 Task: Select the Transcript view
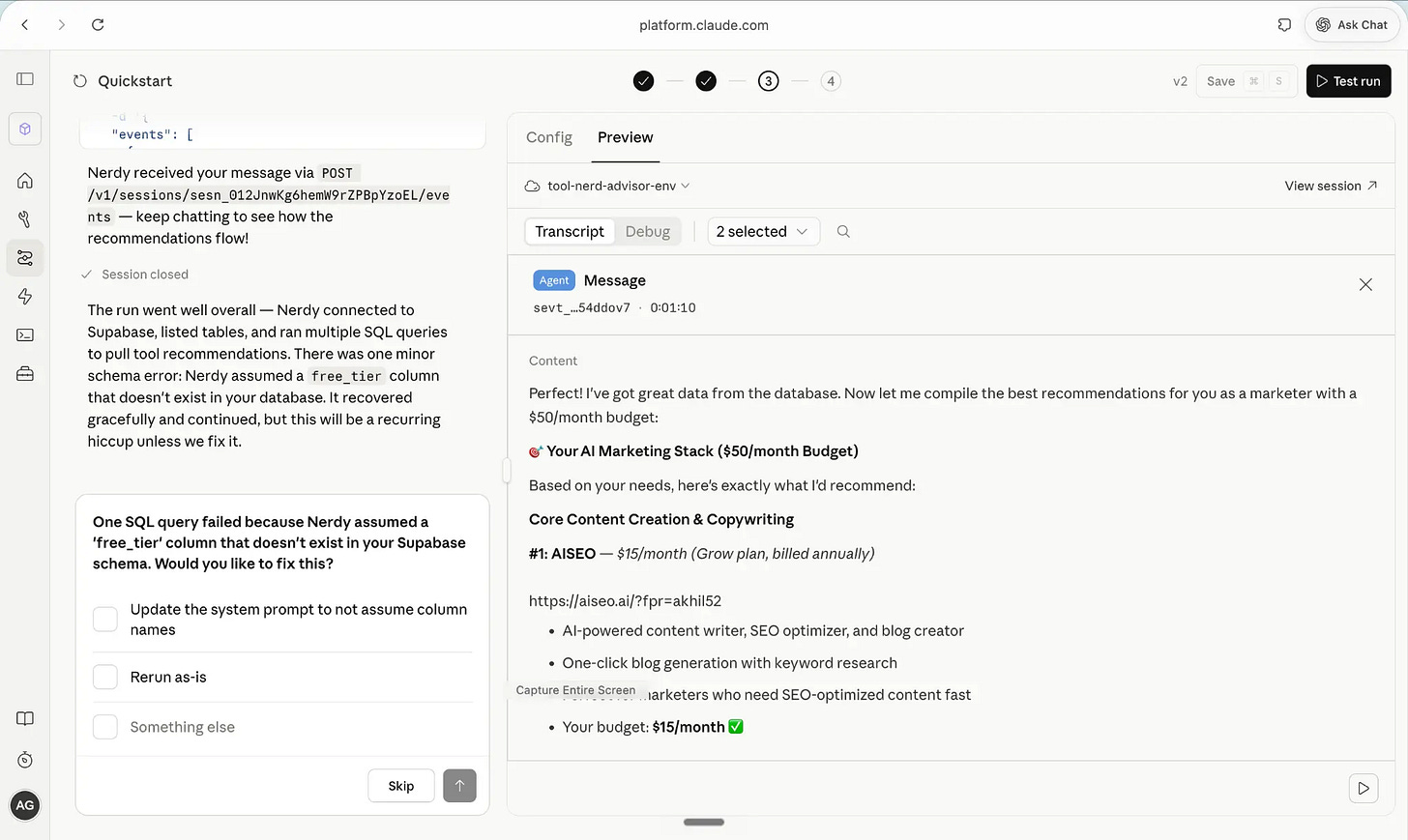click(x=570, y=231)
